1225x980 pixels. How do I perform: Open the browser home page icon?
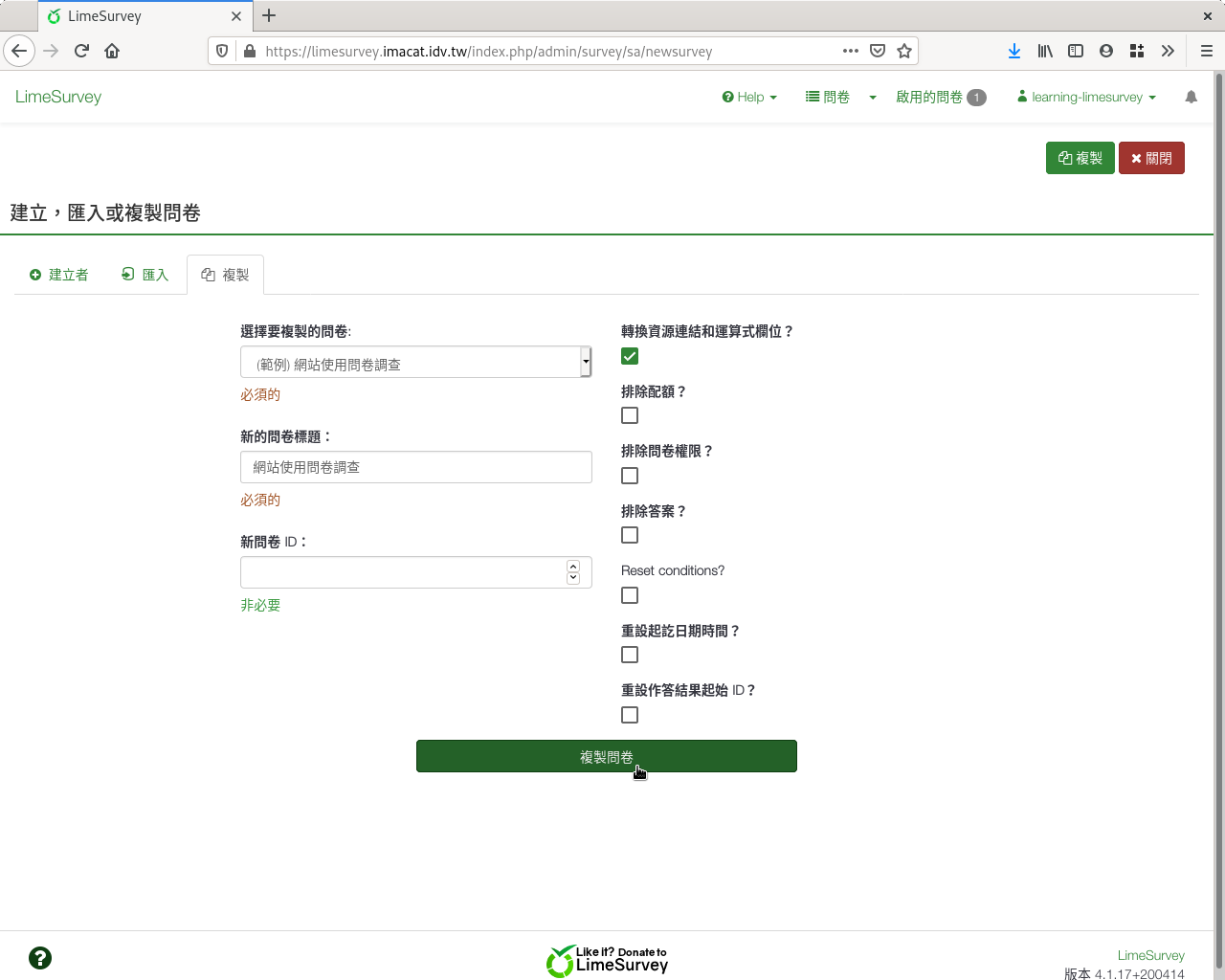click(x=112, y=51)
